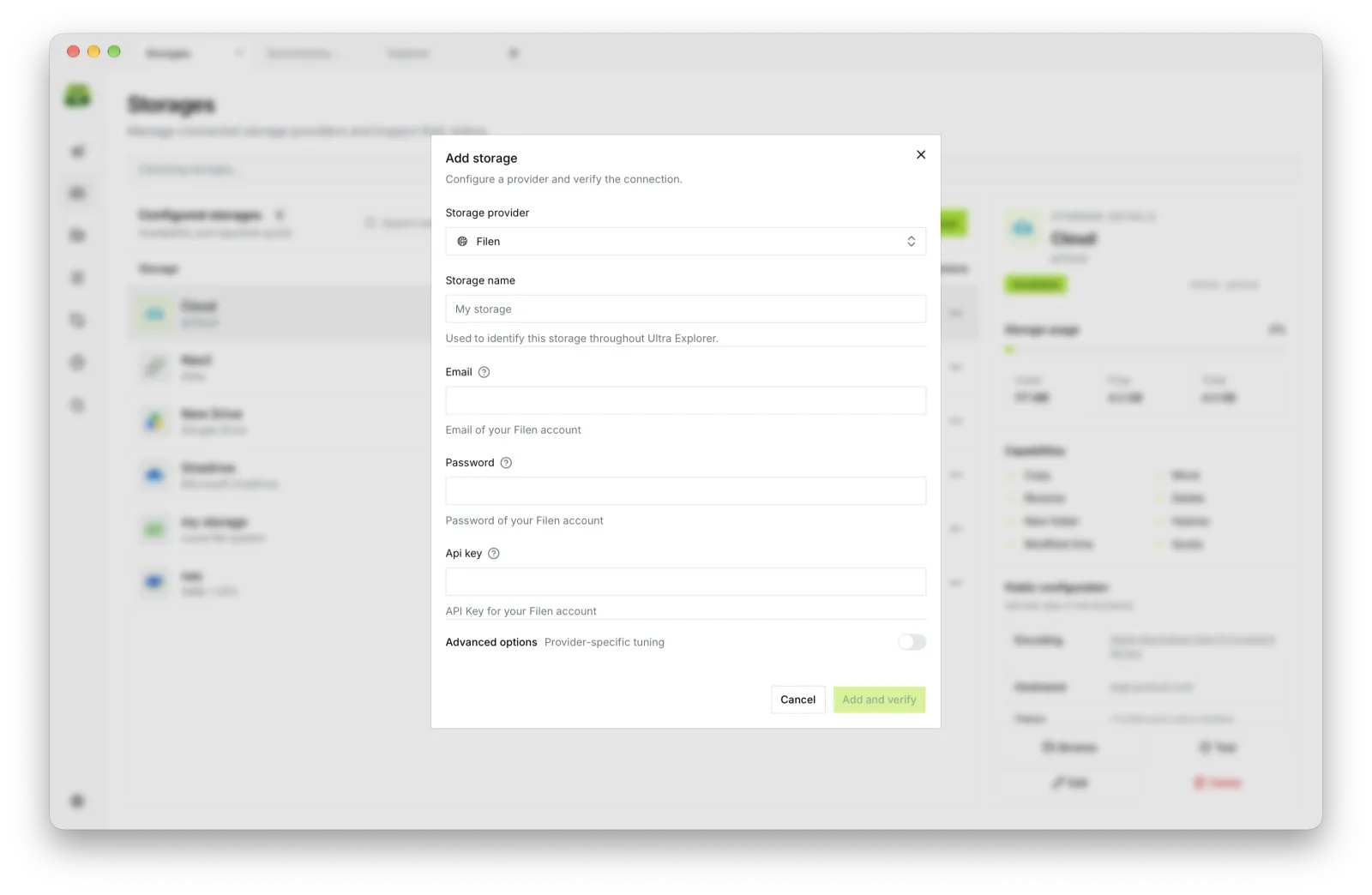Click the "Add storage" dialog title
Image resolution: width=1372 pixels, height=895 pixels.
coord(481,159)
